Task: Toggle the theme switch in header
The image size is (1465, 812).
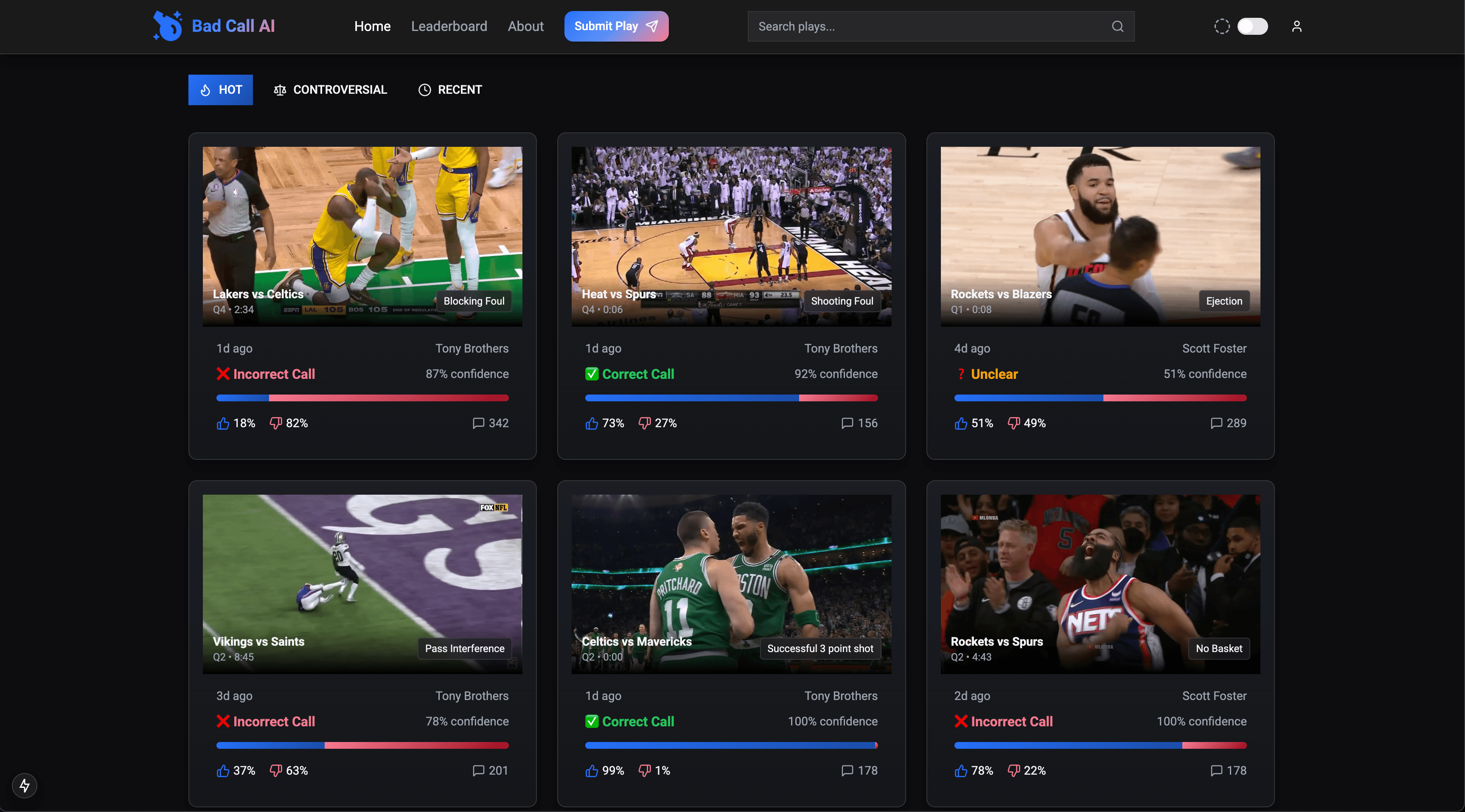Action: click(1252, 26)
